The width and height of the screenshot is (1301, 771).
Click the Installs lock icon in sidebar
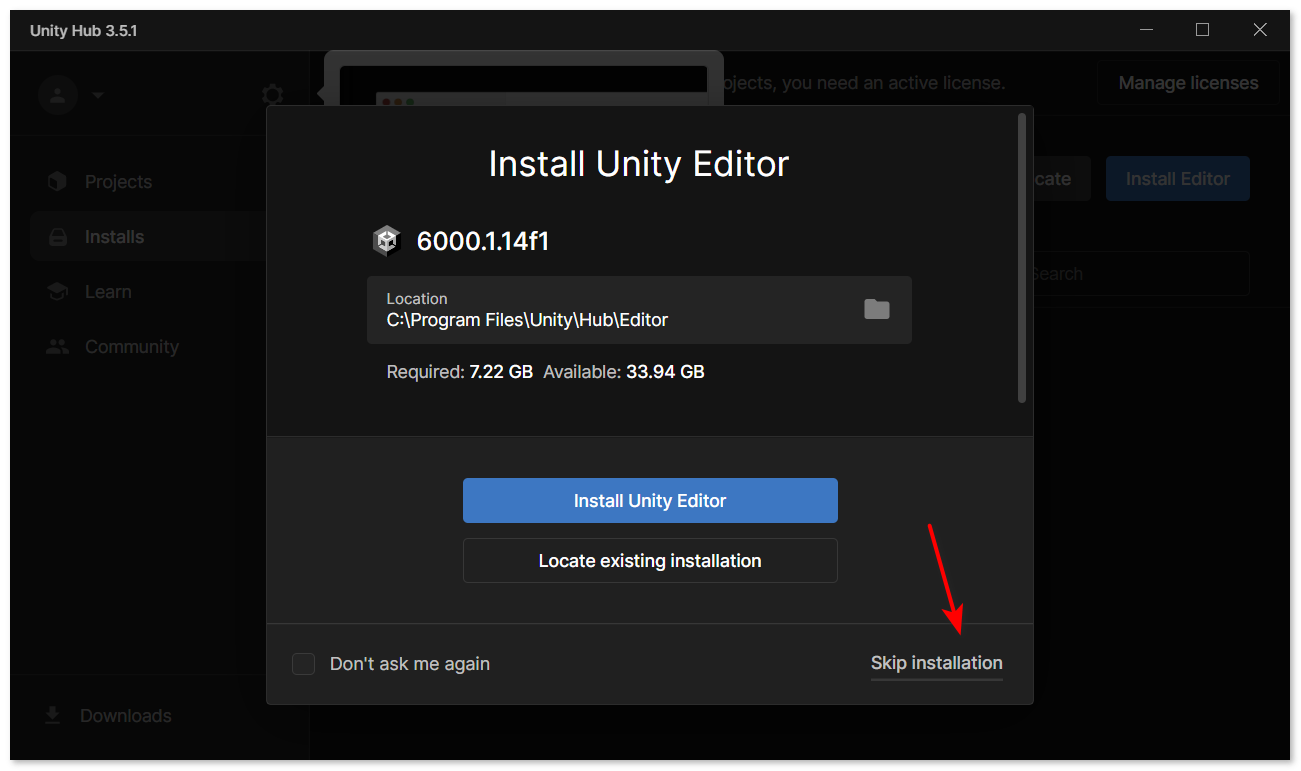click(x=58, y=237)
